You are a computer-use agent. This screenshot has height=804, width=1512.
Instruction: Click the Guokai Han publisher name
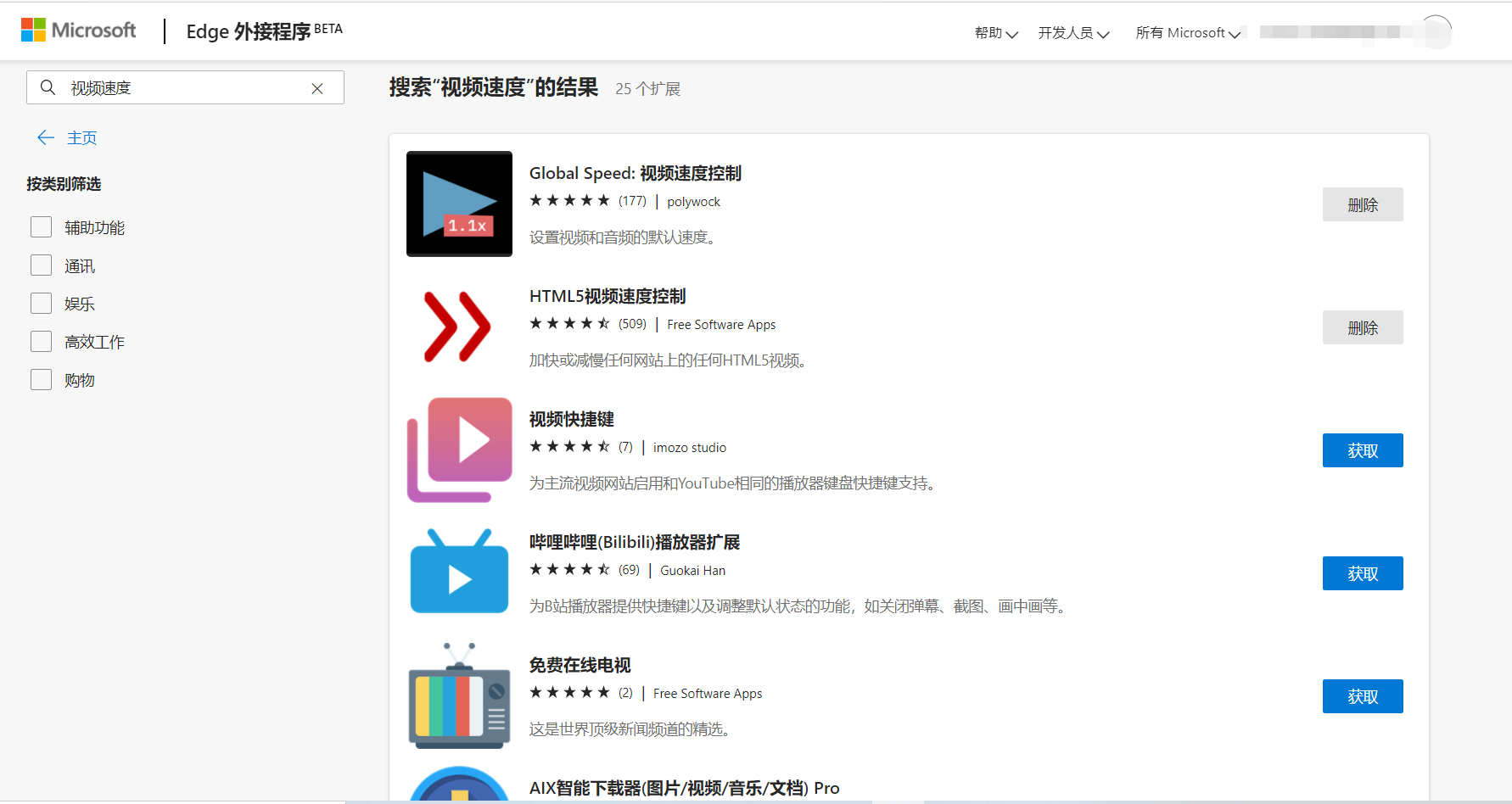(x=693, y=571)
